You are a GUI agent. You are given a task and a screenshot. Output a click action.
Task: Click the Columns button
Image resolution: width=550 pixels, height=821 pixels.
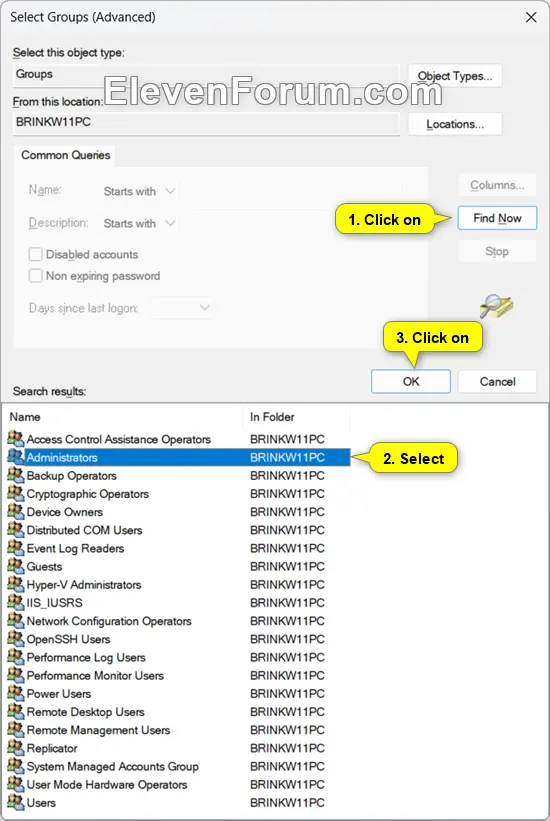coord(497,185)
